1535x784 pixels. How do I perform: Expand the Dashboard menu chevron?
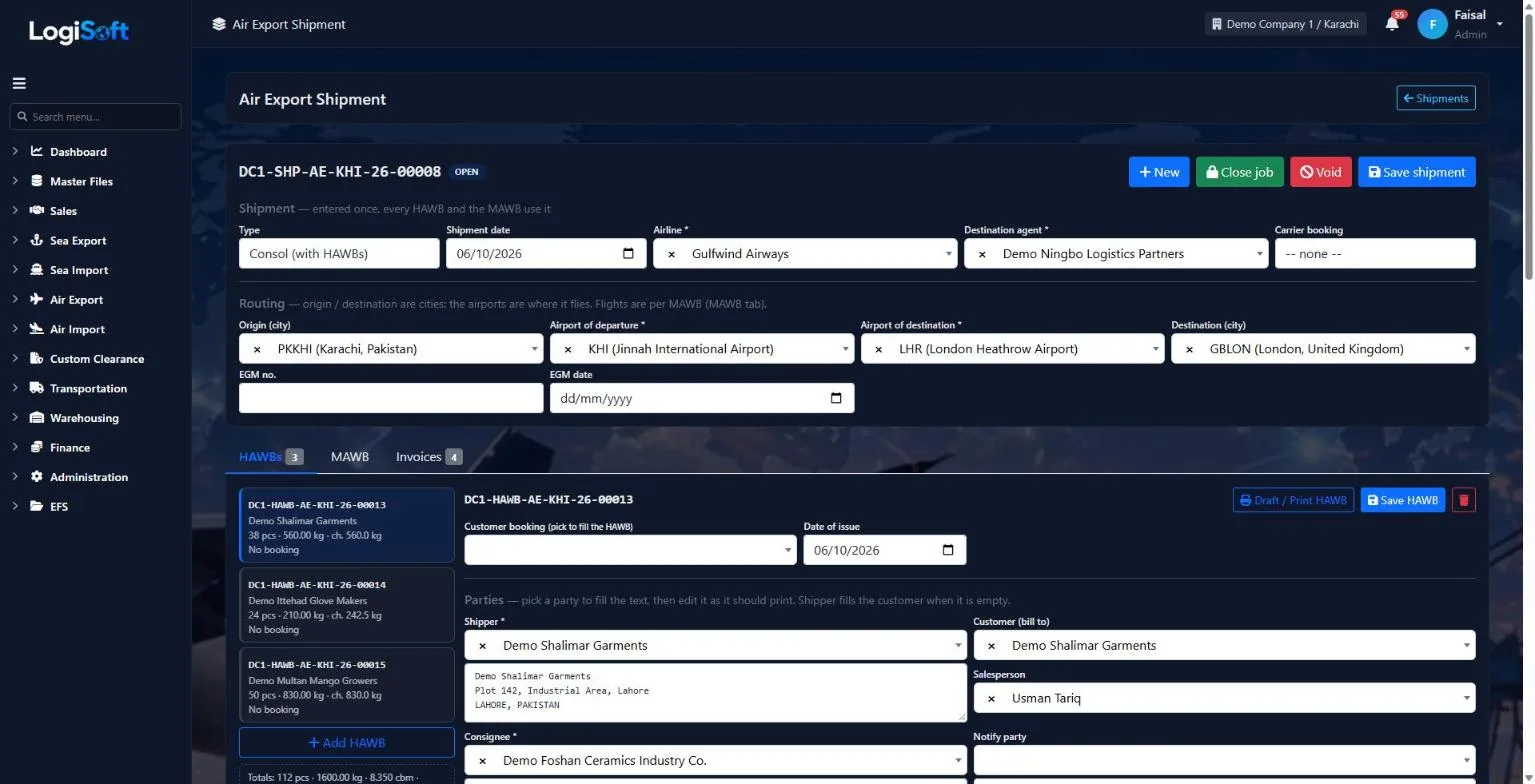tap(16, 152)
